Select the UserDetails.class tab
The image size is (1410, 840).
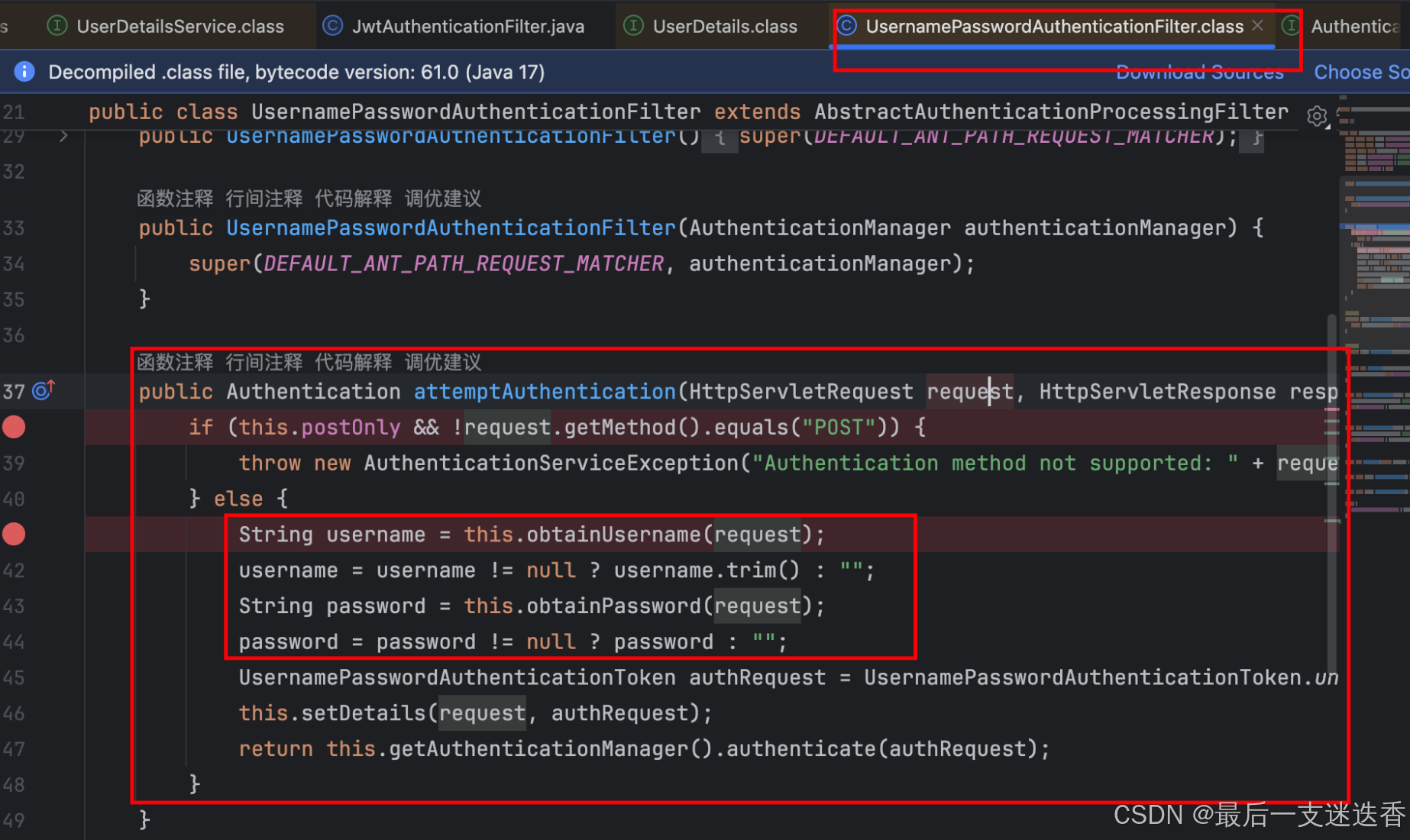pos(711,27)
